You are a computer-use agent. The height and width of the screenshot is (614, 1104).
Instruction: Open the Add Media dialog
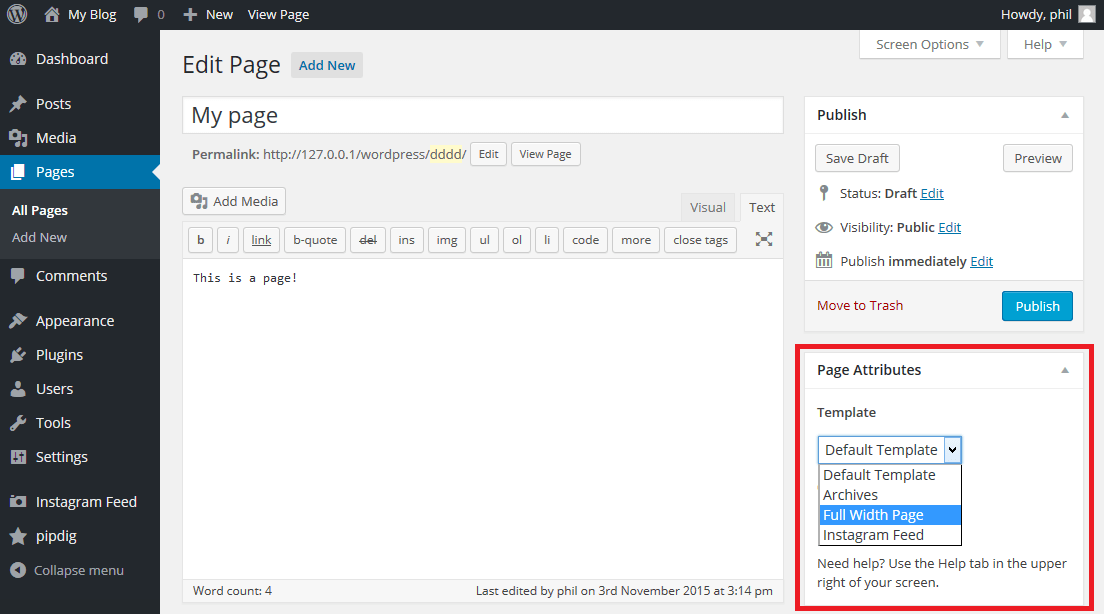click(x=233, y=201)
